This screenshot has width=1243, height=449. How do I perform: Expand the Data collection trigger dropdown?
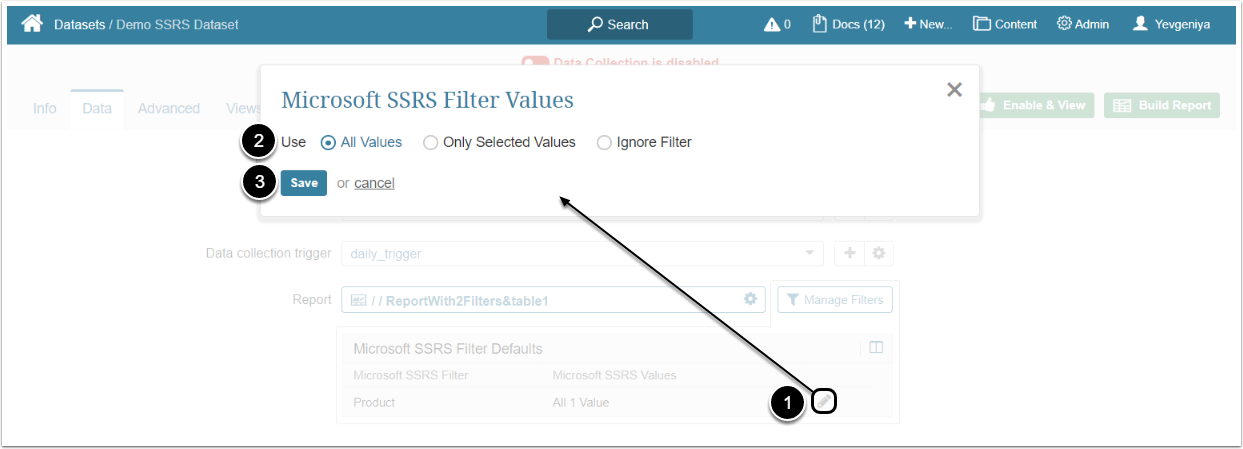(x=582, y=254)
